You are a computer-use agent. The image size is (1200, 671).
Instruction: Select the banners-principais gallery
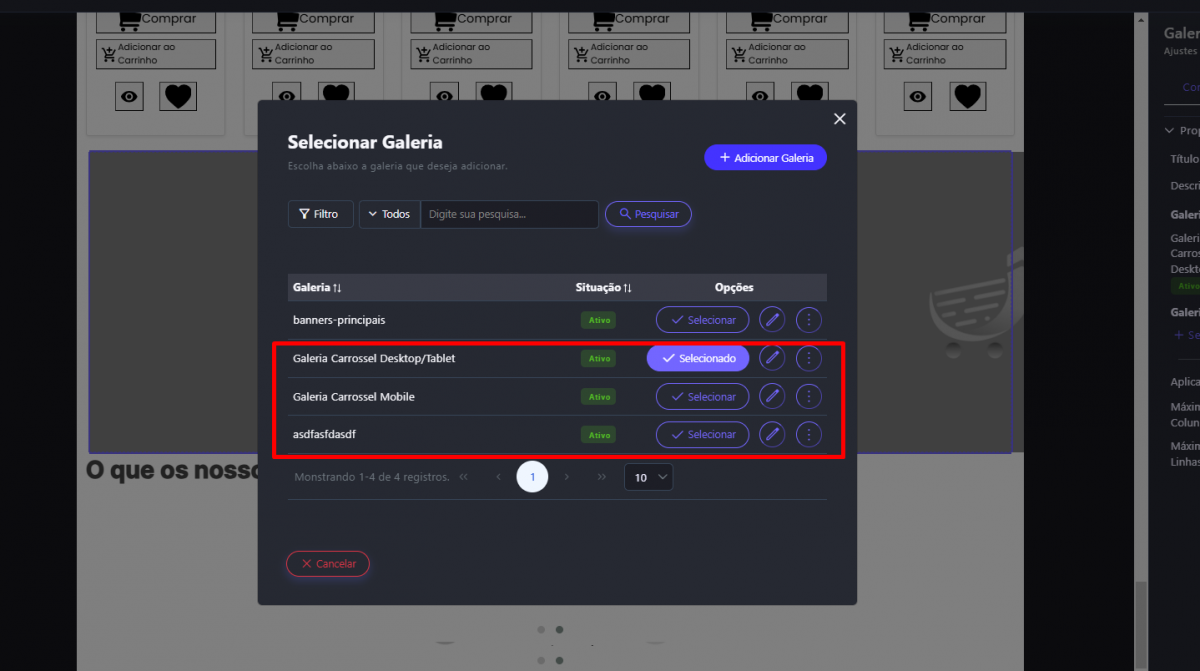[x=702, y=320]
